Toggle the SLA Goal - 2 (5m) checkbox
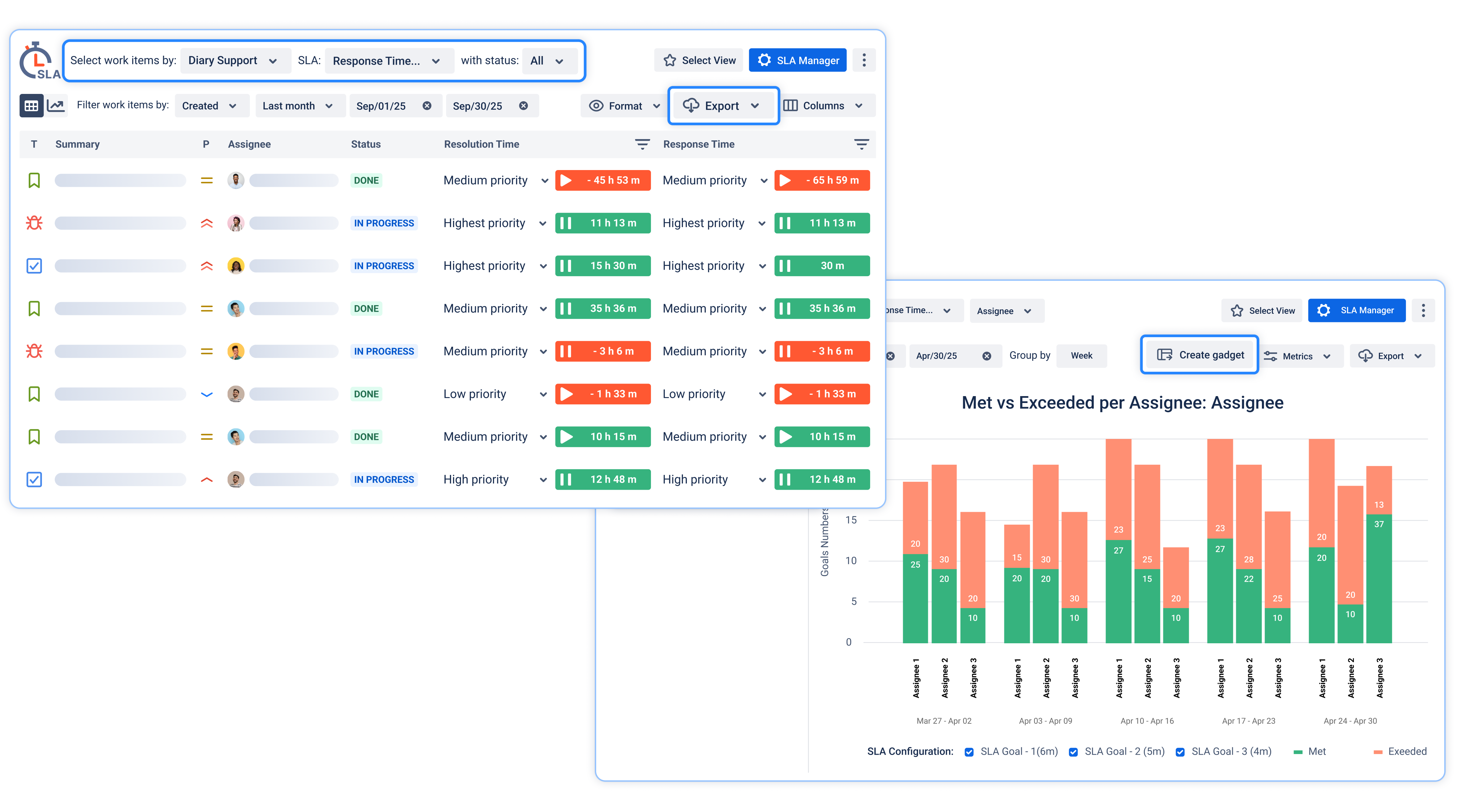The height and width of the screenshot is (812, 1468). pyautogui.click(x=1073, y=752)
